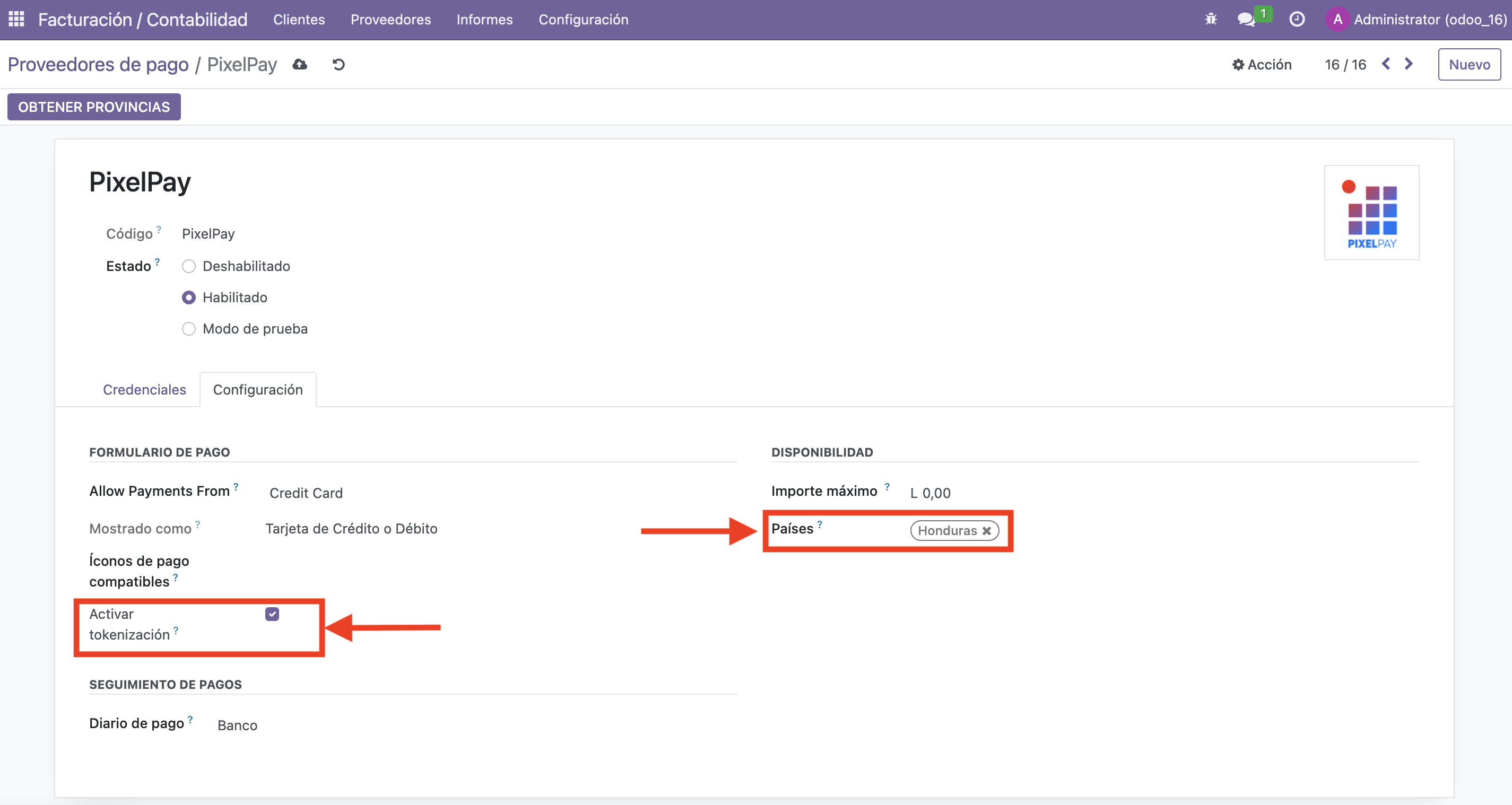1512x805 pixels.
Task: Toggle the Activar tokenización checkbox
Action: click(x=272, y=614)
